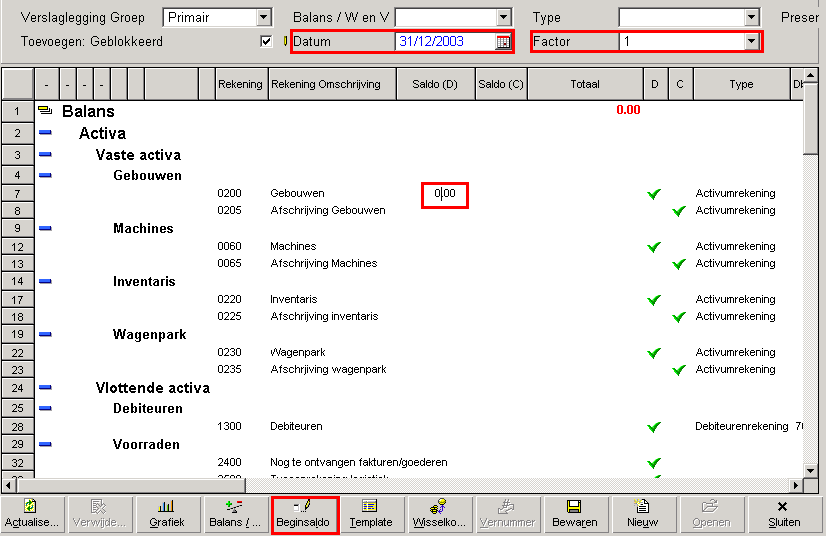Click the vertical scrollbar up arrow

pos(810,75)
